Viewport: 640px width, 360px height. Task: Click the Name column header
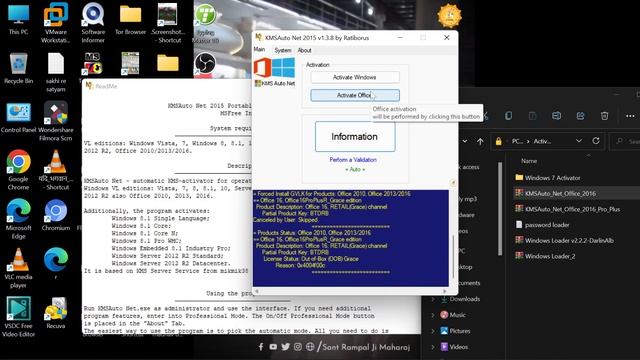529,161
